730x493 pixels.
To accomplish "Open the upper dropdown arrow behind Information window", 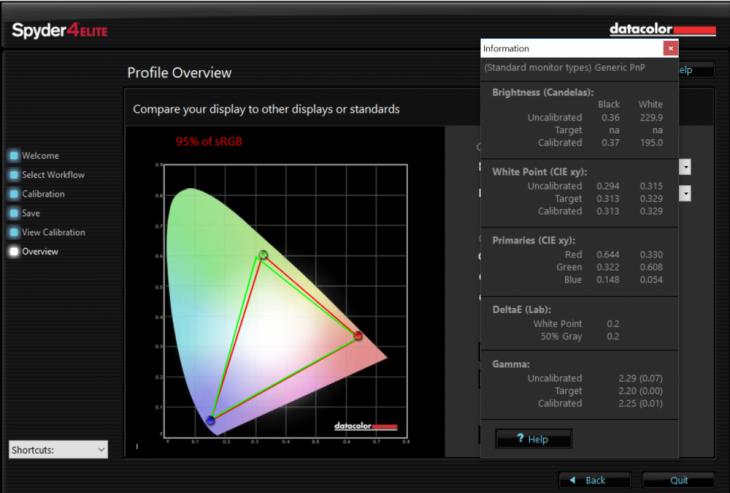I will pyautogui.click(x=685, y=167).
